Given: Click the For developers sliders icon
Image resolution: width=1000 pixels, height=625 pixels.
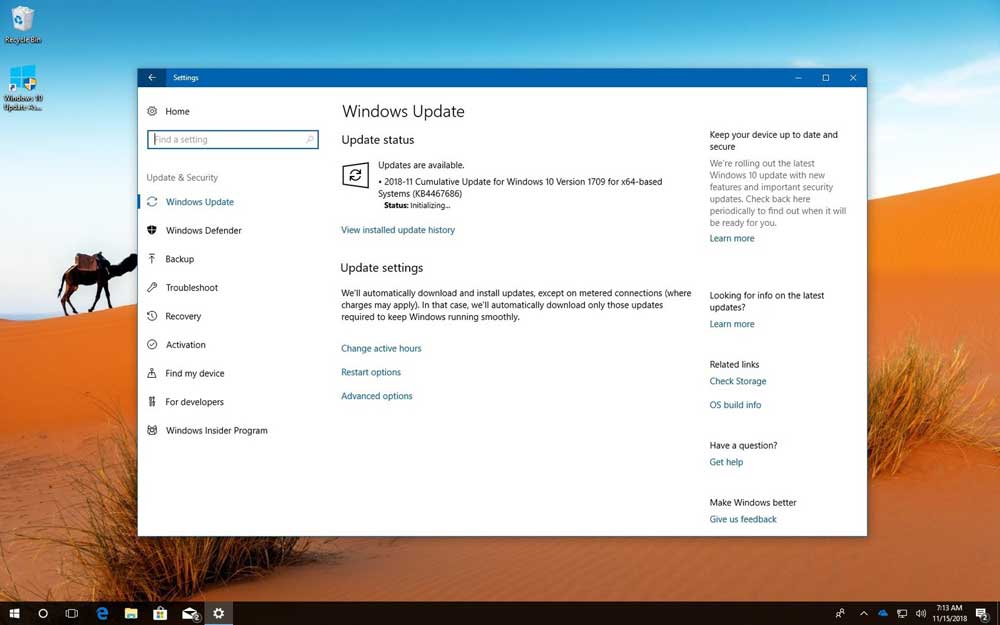Looking at the screenshot, I should [x=152, y=402].
